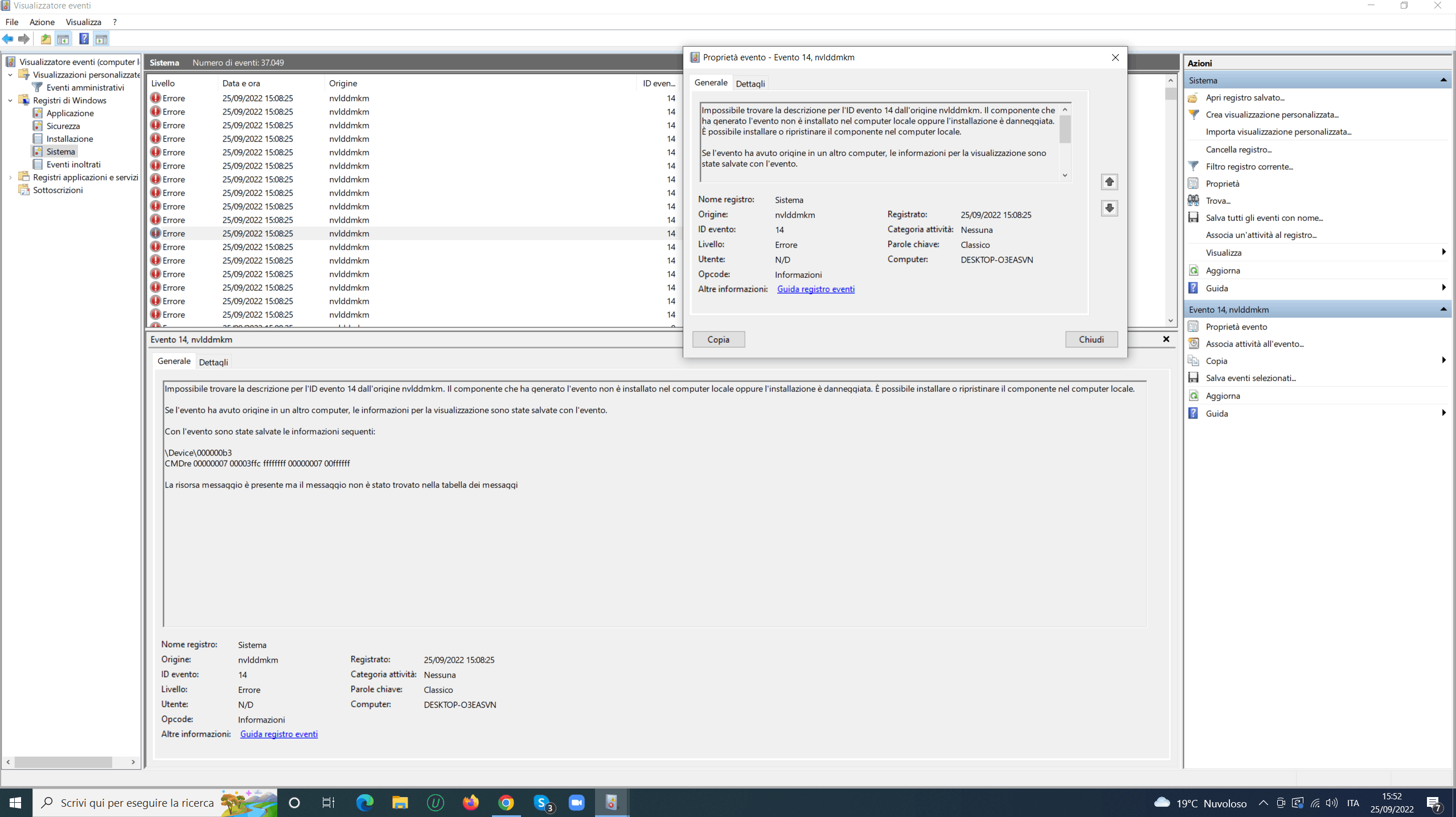Screen dimensions: 1456x817
Task: Open Chrome from the taskbar
Action: tap(506, 803)
